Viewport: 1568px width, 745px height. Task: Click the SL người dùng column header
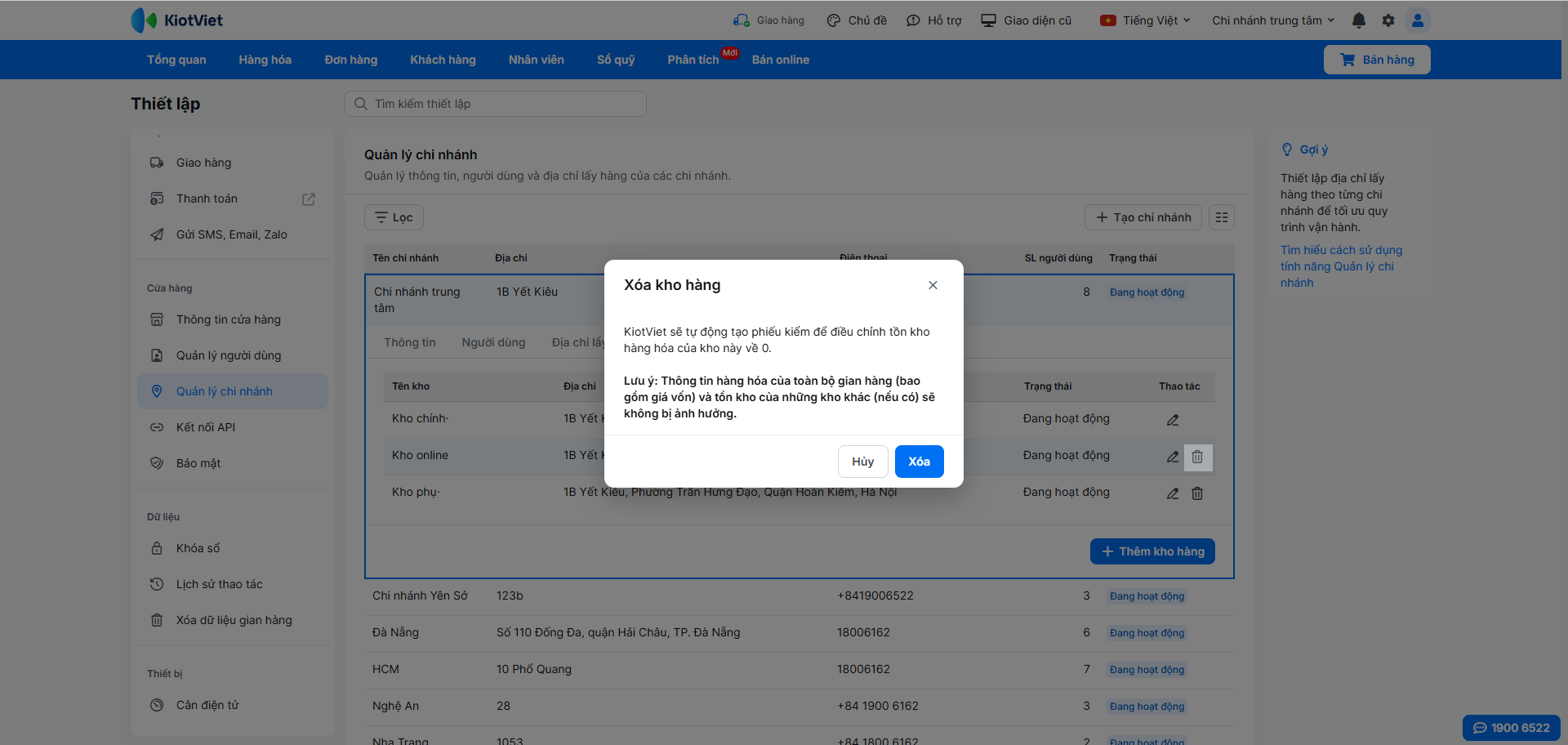[x=1058, y=258]
